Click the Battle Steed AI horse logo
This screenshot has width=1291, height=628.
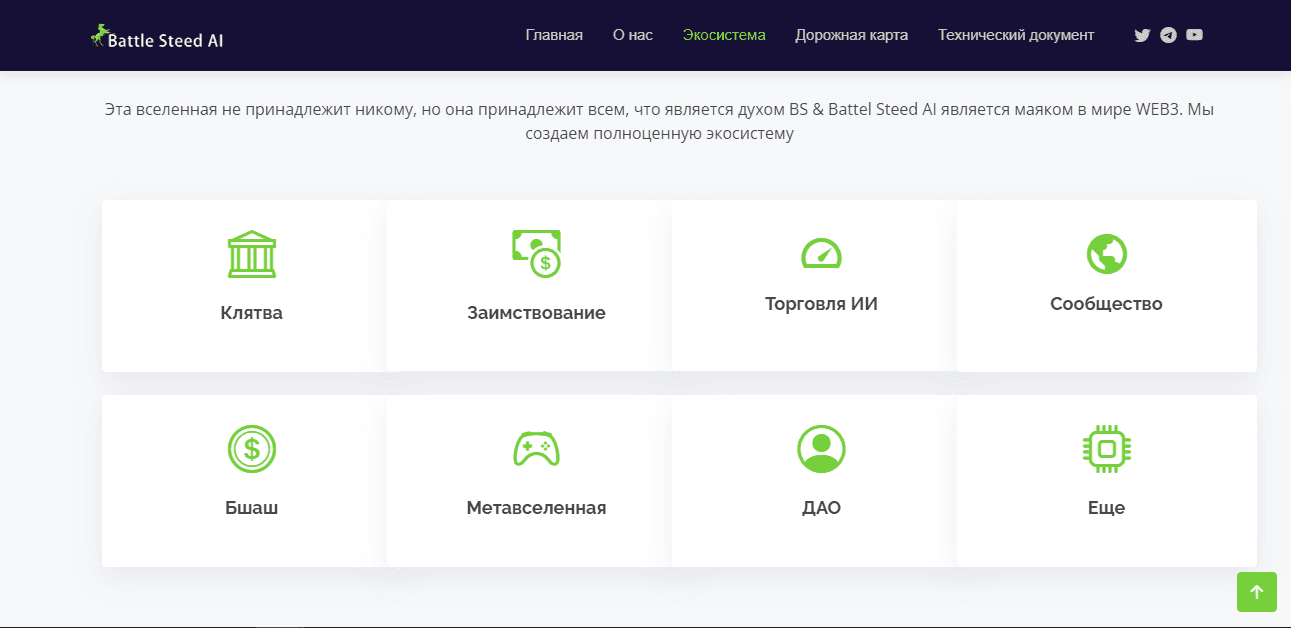99,32
